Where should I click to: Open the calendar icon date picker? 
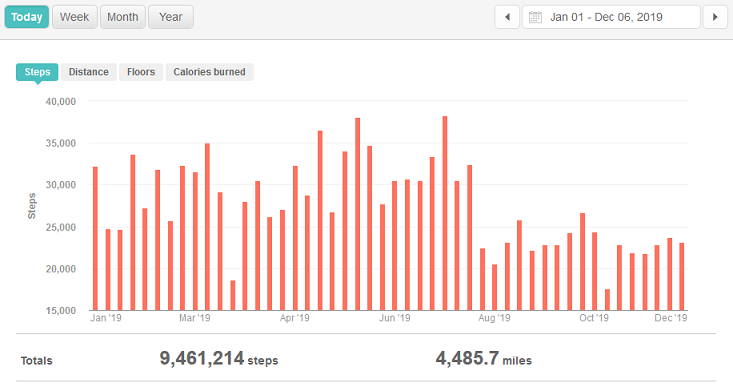pyautogui.click(x=535, y=17)
